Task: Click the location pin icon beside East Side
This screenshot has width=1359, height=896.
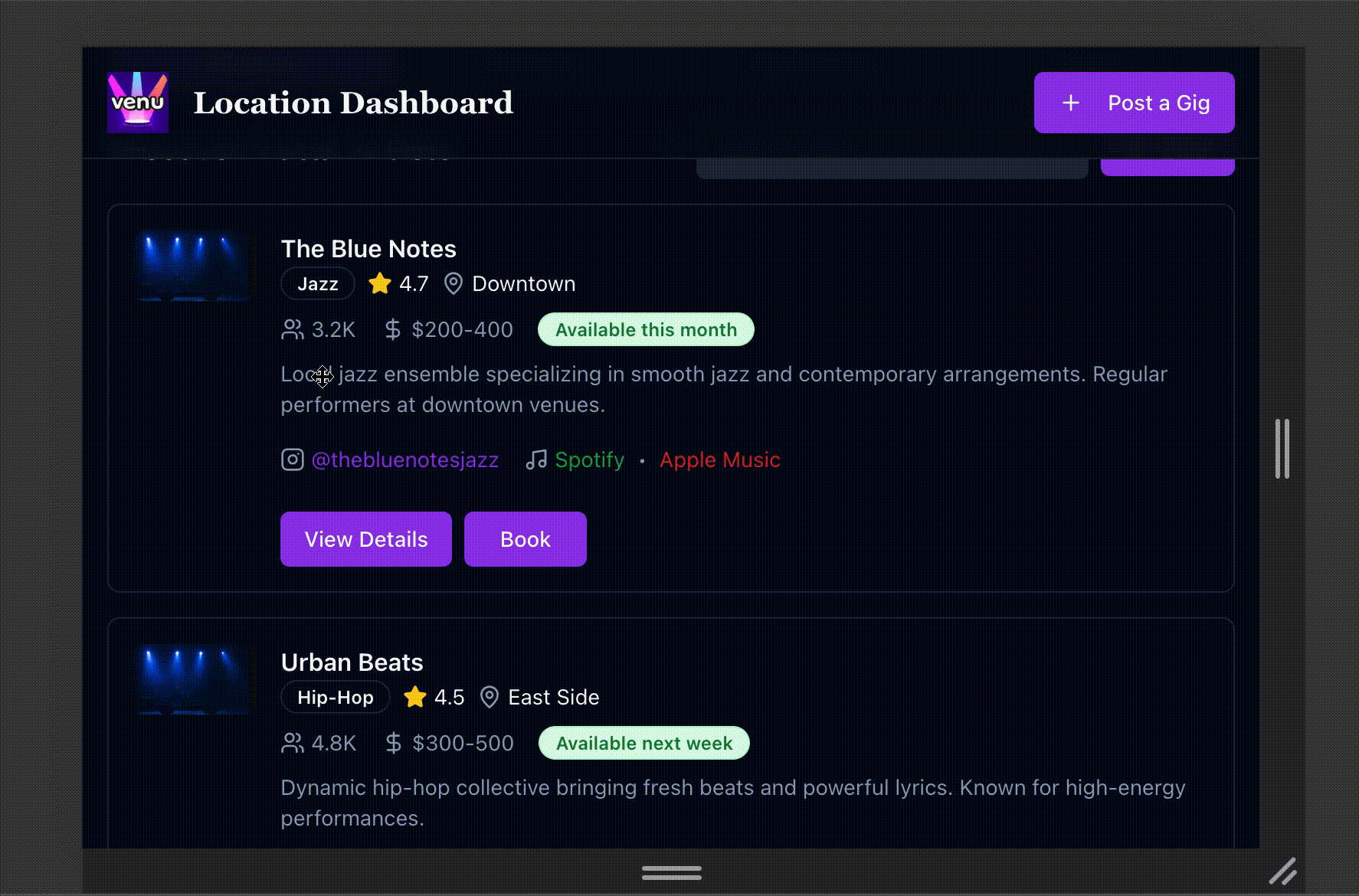Action: (489, 698)
